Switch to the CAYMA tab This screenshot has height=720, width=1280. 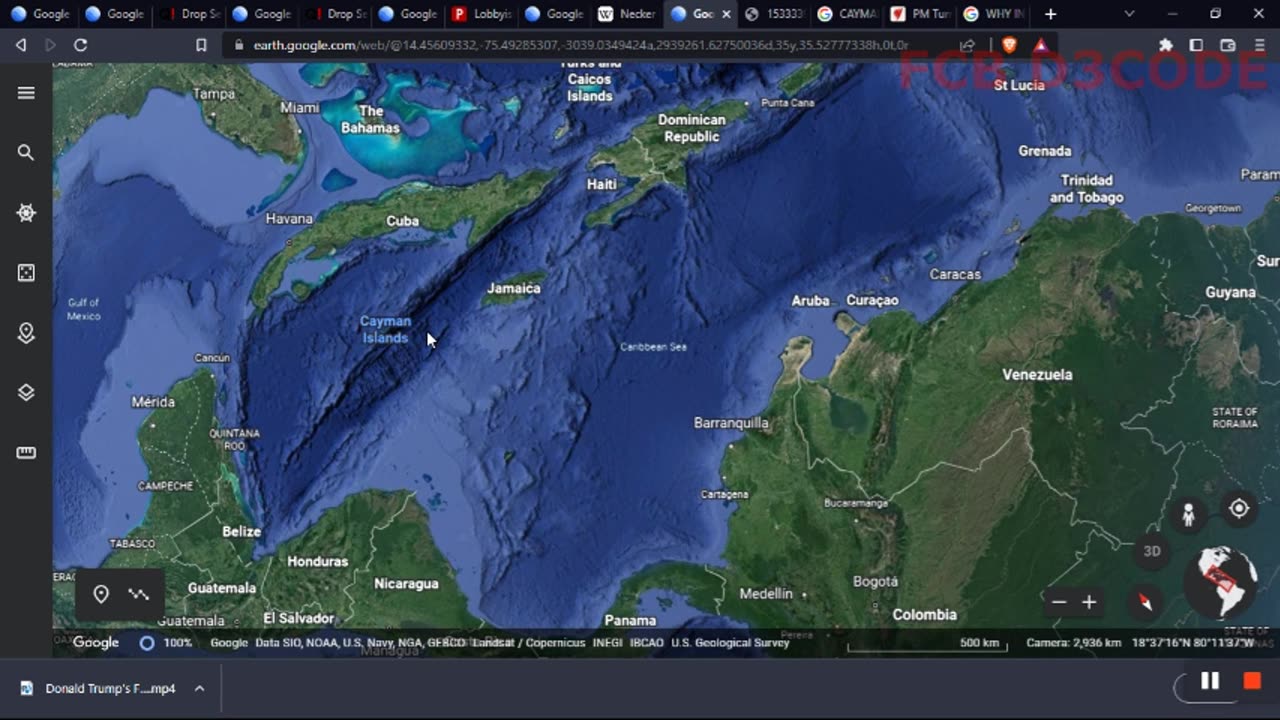point(846,14)
